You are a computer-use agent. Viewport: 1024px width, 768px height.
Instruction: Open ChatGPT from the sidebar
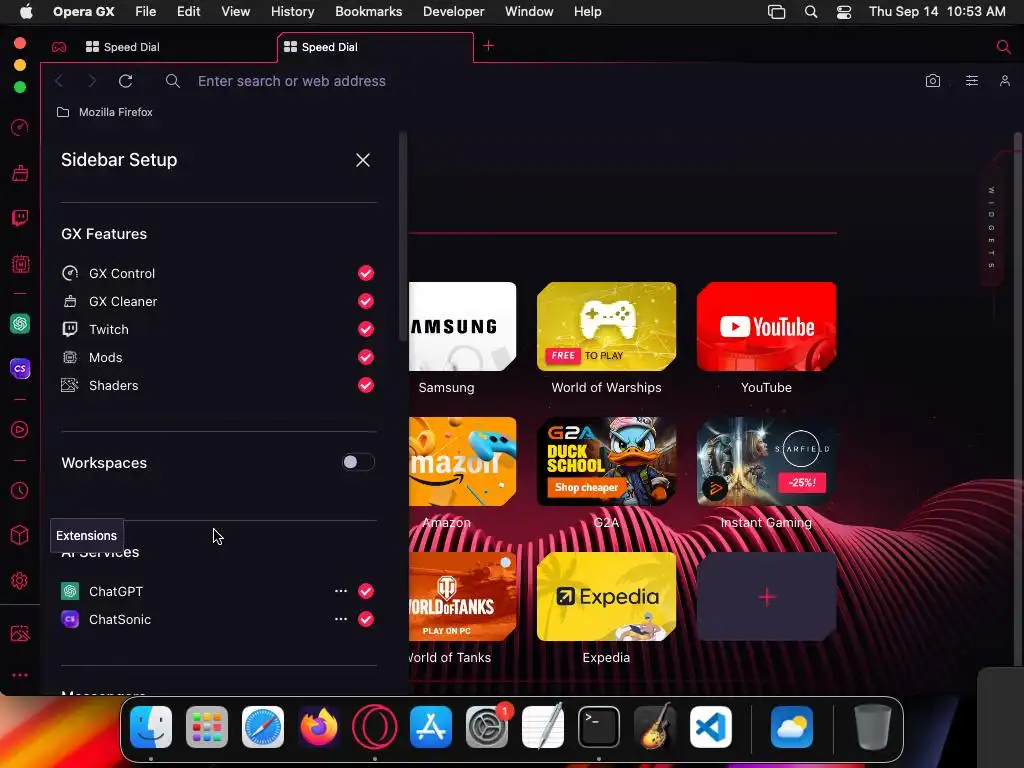(x=20, y=324)
